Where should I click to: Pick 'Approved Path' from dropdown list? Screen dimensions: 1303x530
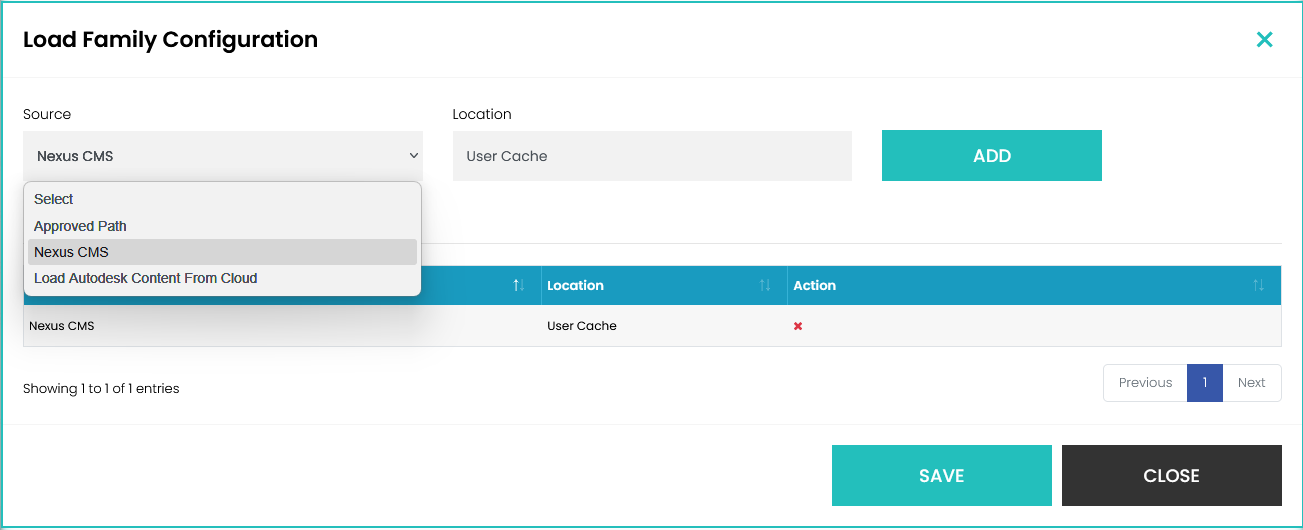click(80, 226)
